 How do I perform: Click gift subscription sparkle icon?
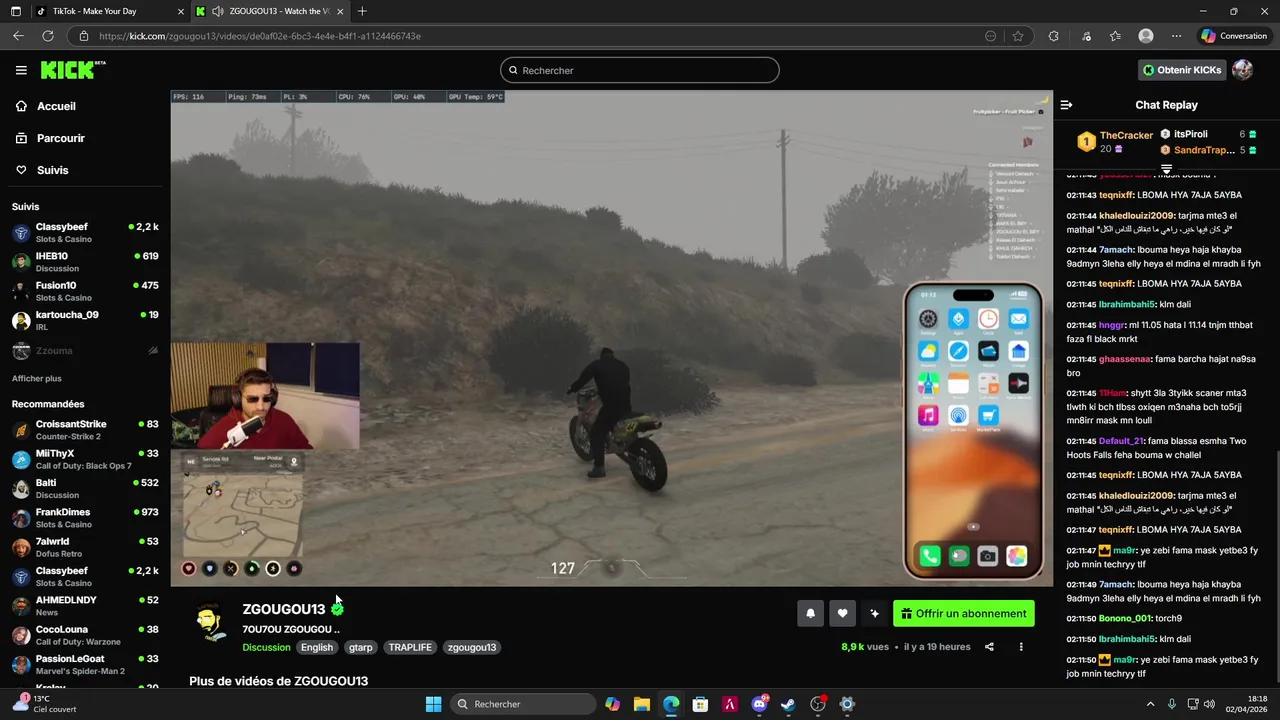tap(874, 614)
